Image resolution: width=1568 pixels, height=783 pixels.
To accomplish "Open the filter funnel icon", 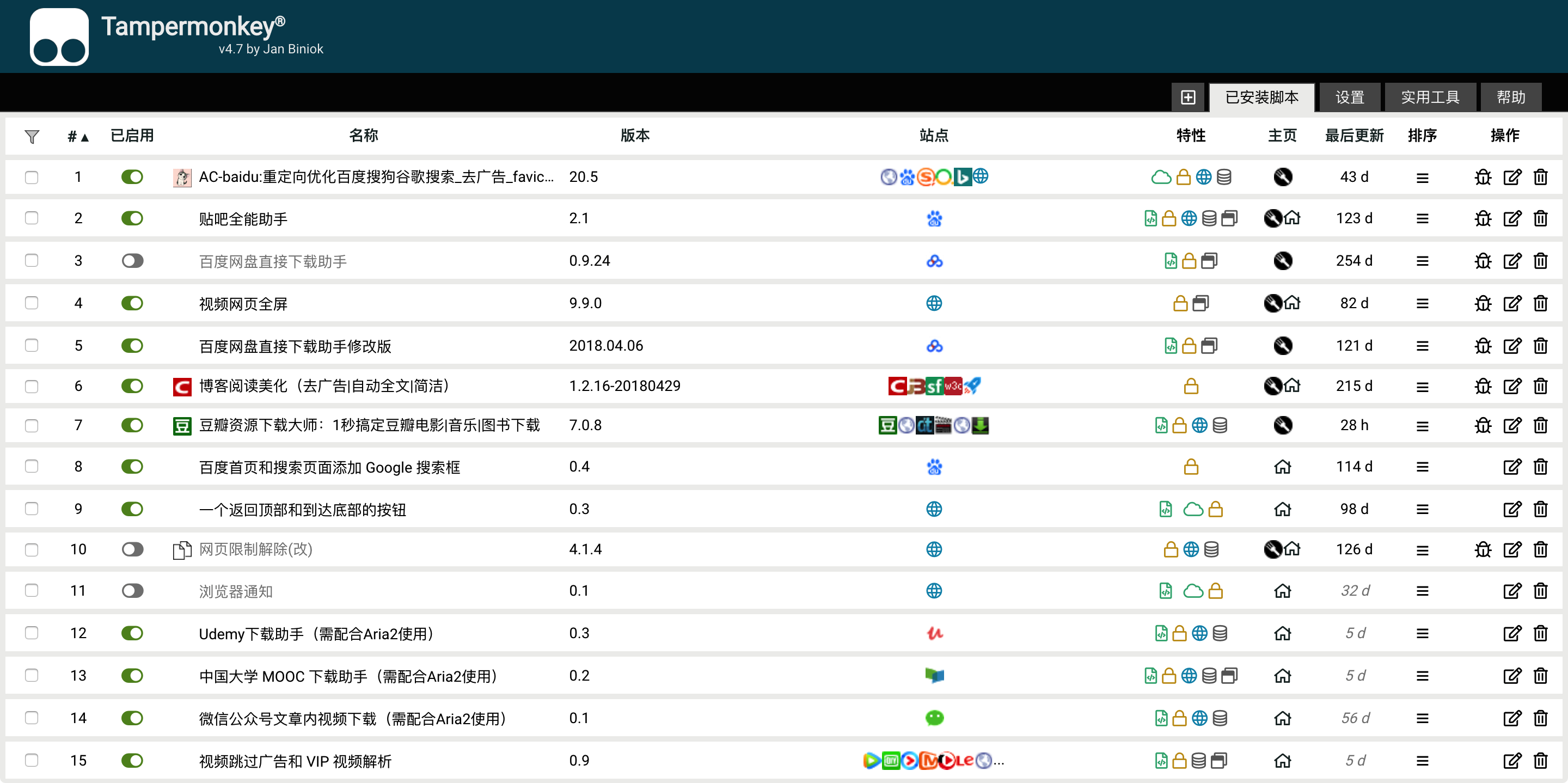I will (x=32, y=136).
